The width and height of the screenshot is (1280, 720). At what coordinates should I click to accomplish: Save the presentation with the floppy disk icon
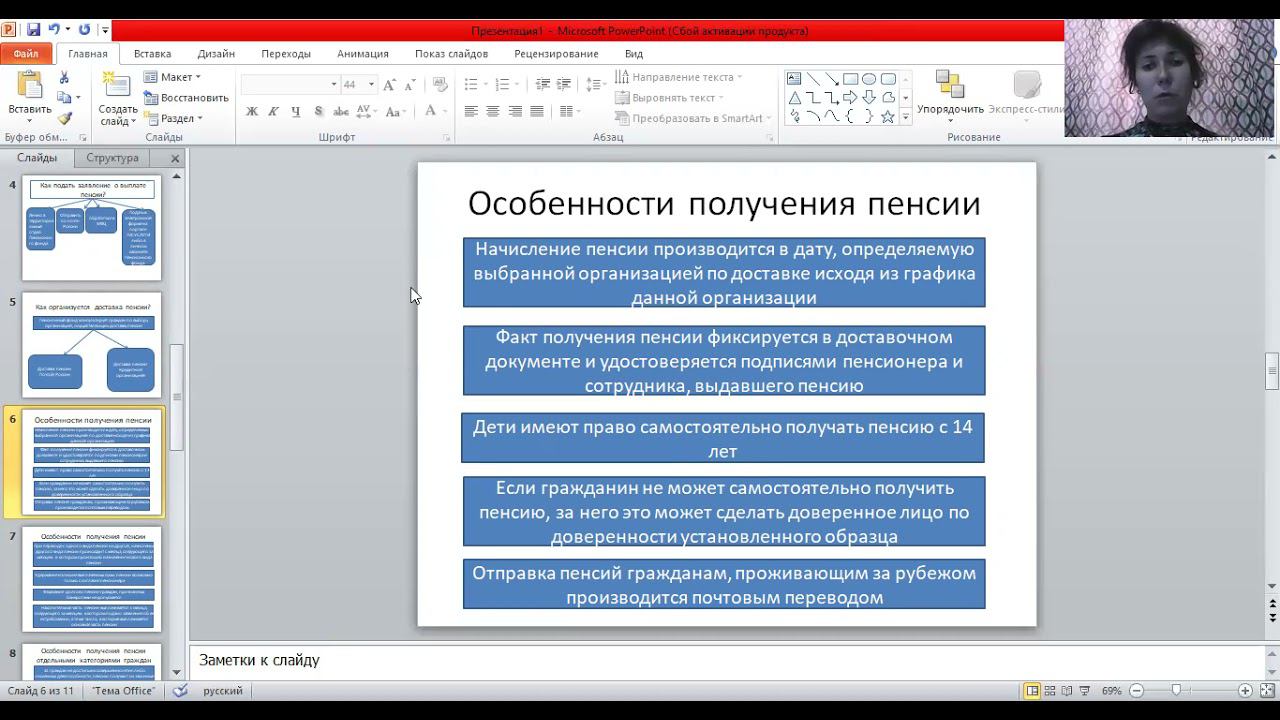(33, 30)
